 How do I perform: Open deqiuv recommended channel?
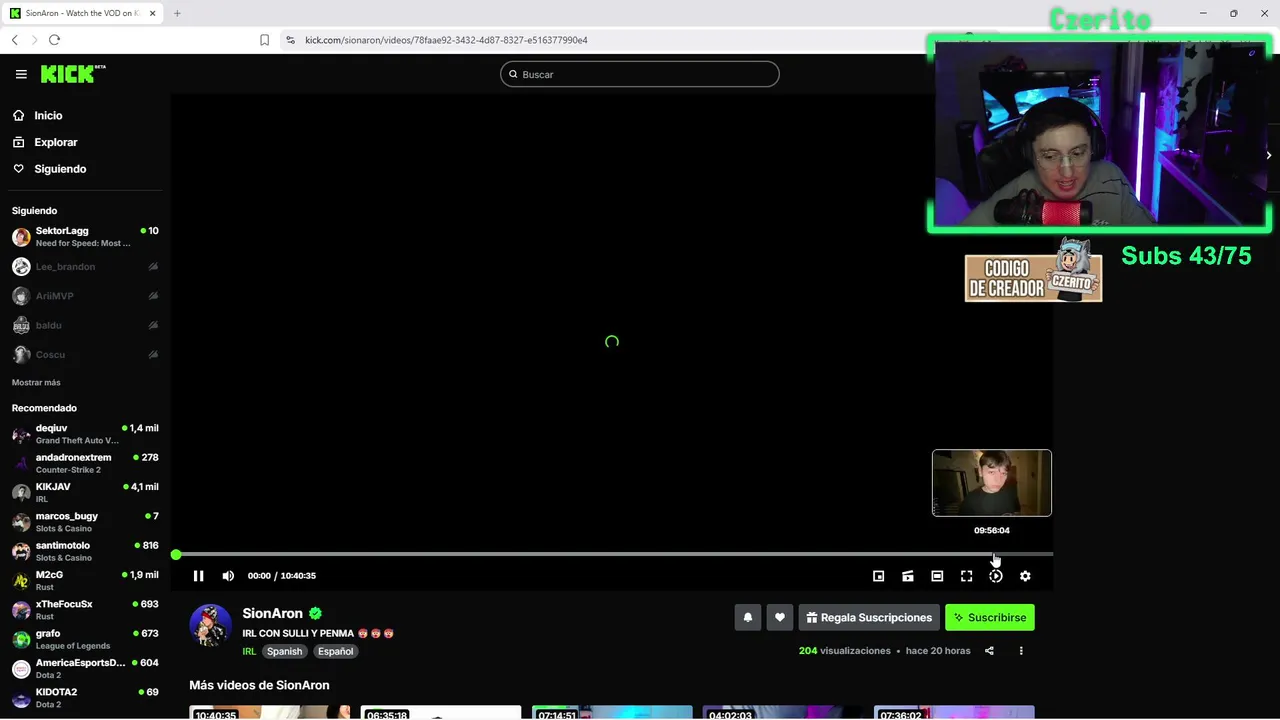pyautogui.click(x=84, y=434)
